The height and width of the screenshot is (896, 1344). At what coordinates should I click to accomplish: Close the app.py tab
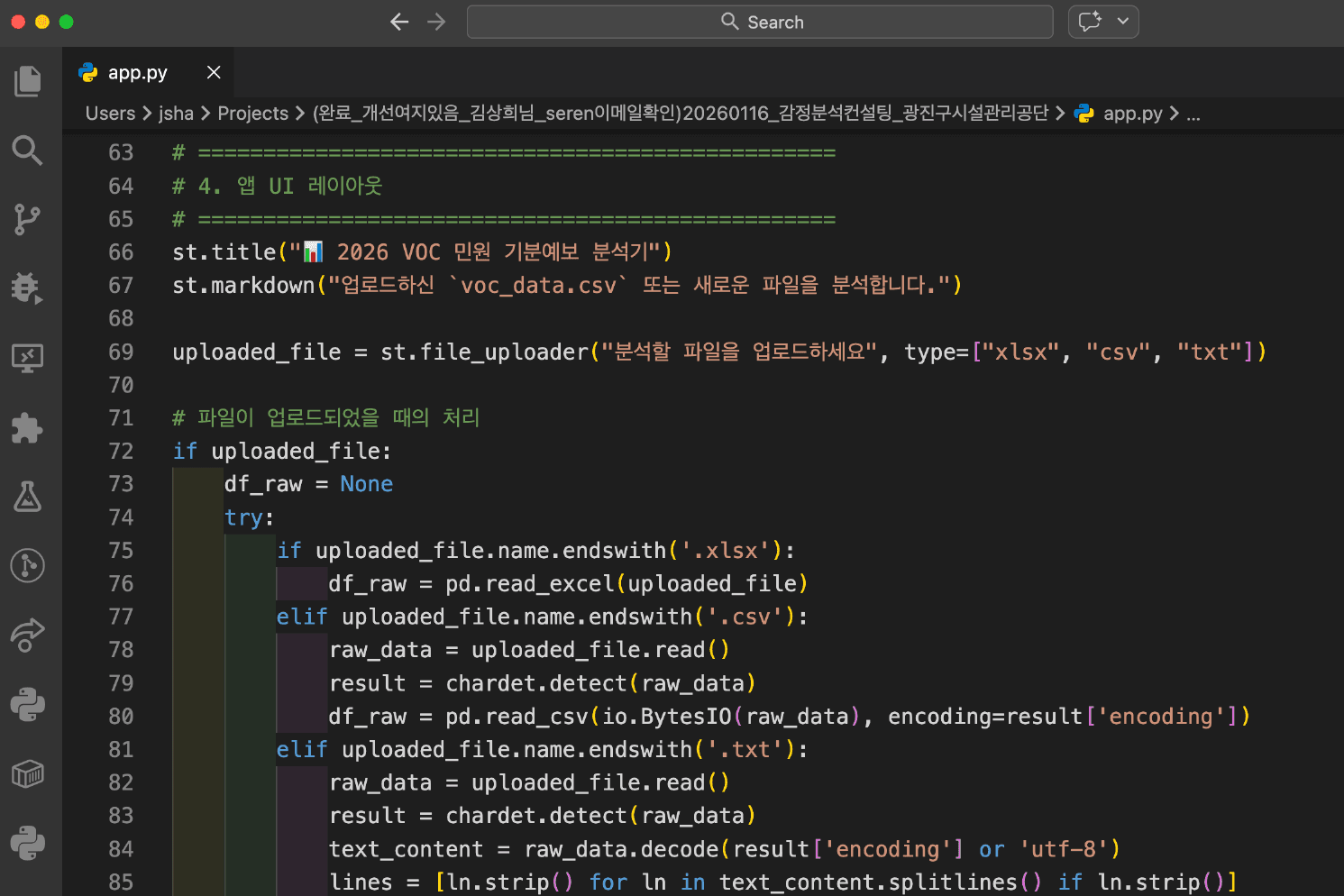[x=214, y=72]
